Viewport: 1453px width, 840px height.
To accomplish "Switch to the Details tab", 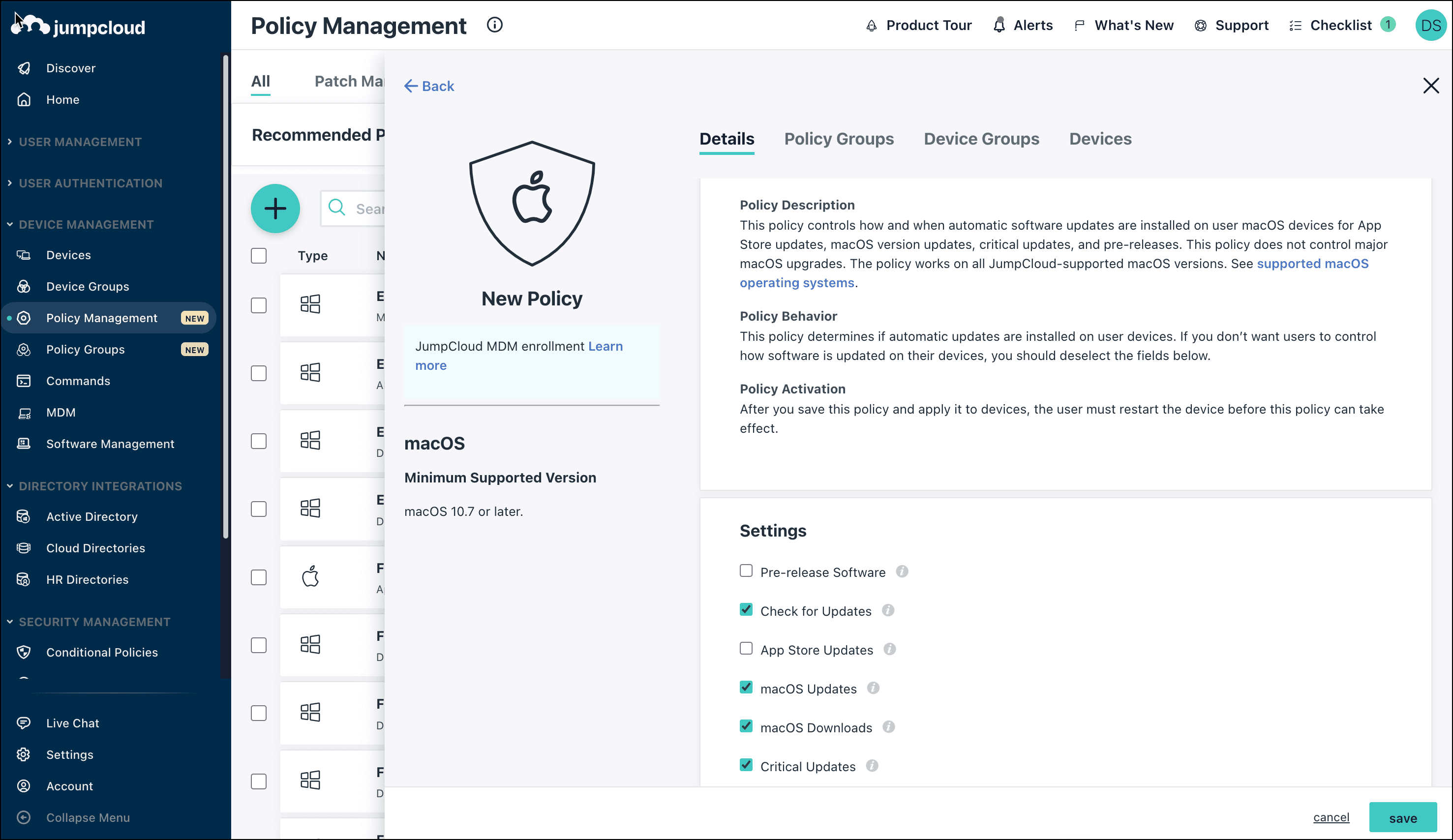I will pos(726,139).
